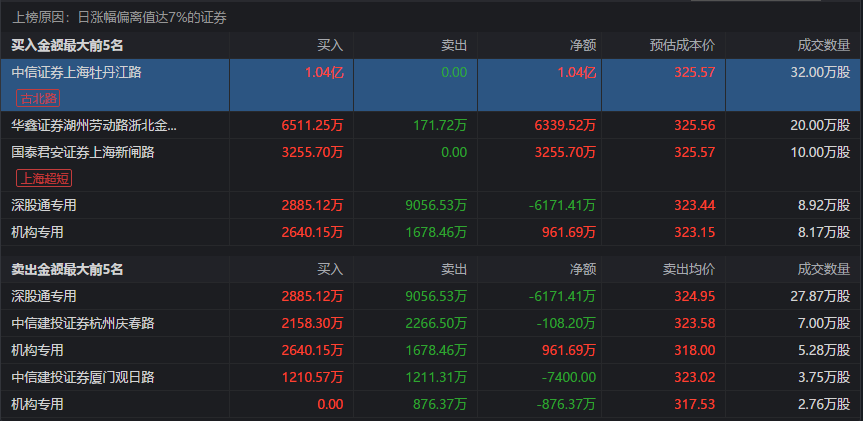Click the 买入金额最大前5名 section header
The width and height of the screenshot is (863, 421).
tap(67, 46)
